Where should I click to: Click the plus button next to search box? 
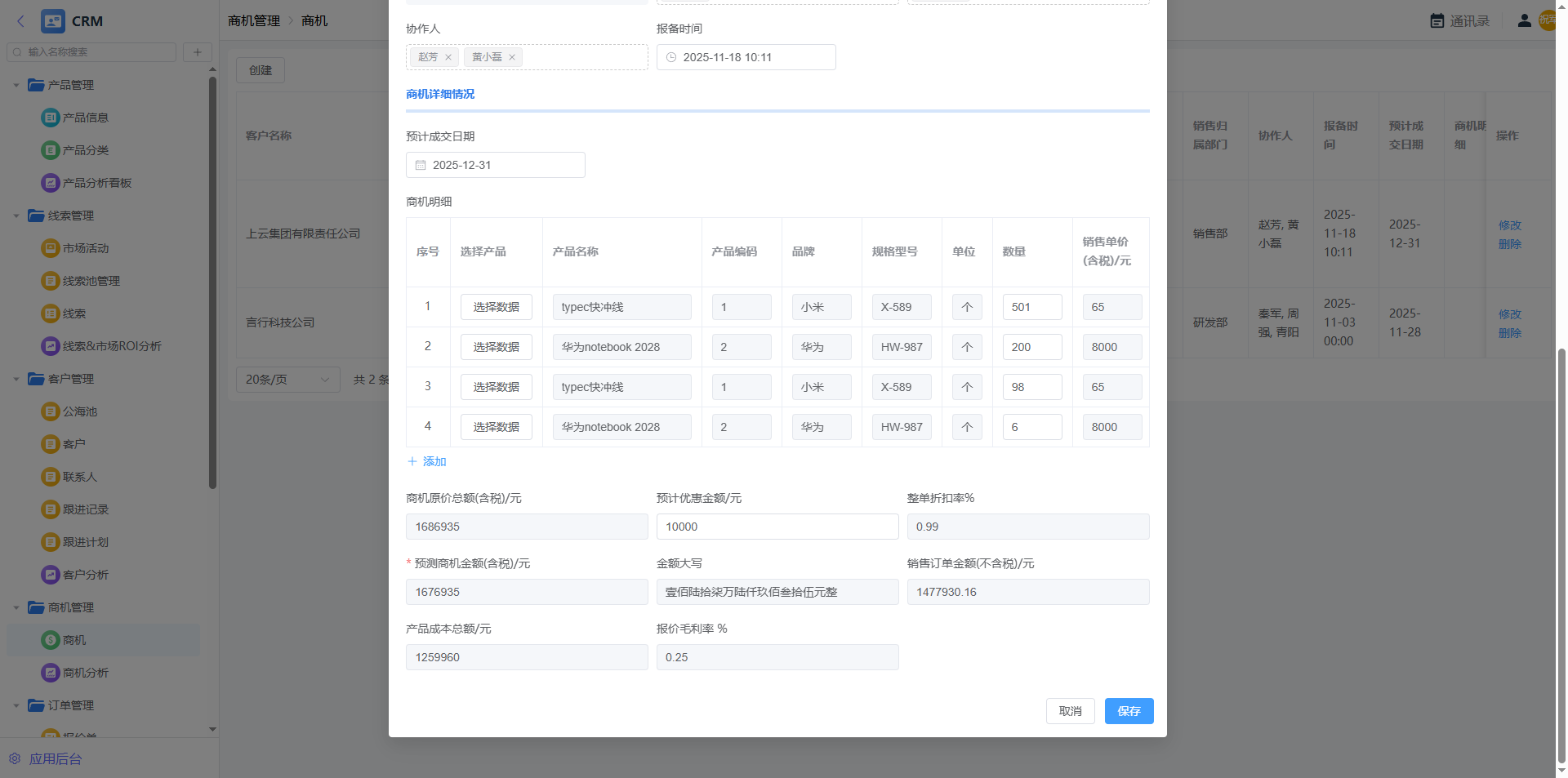point(197,52)
